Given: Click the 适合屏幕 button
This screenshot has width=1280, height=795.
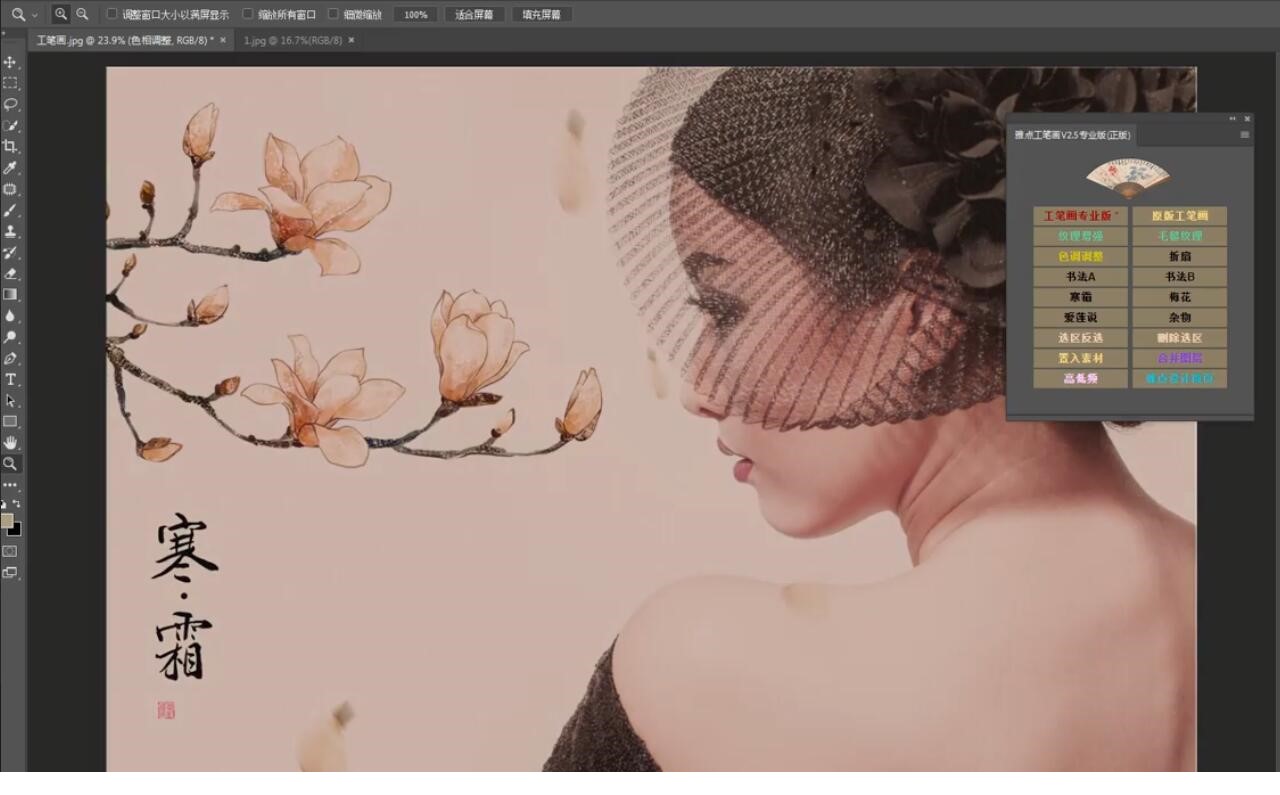Looking at the screenshot, I should (x=474, y=15).
